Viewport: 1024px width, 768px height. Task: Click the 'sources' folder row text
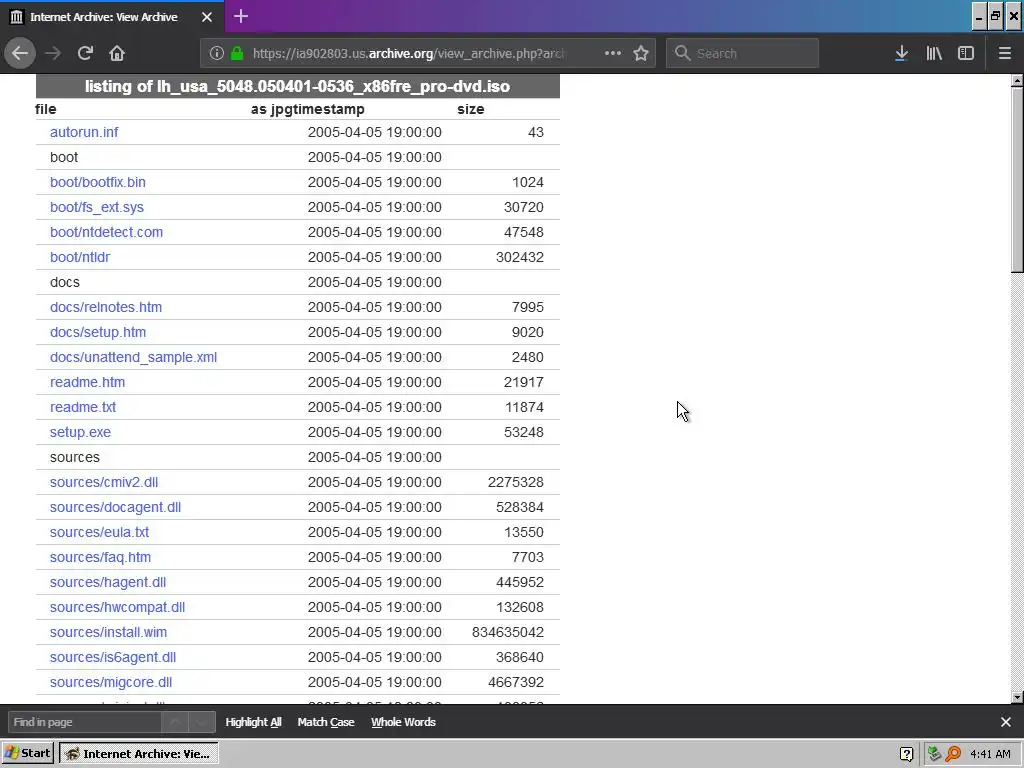tap(74, 457)
